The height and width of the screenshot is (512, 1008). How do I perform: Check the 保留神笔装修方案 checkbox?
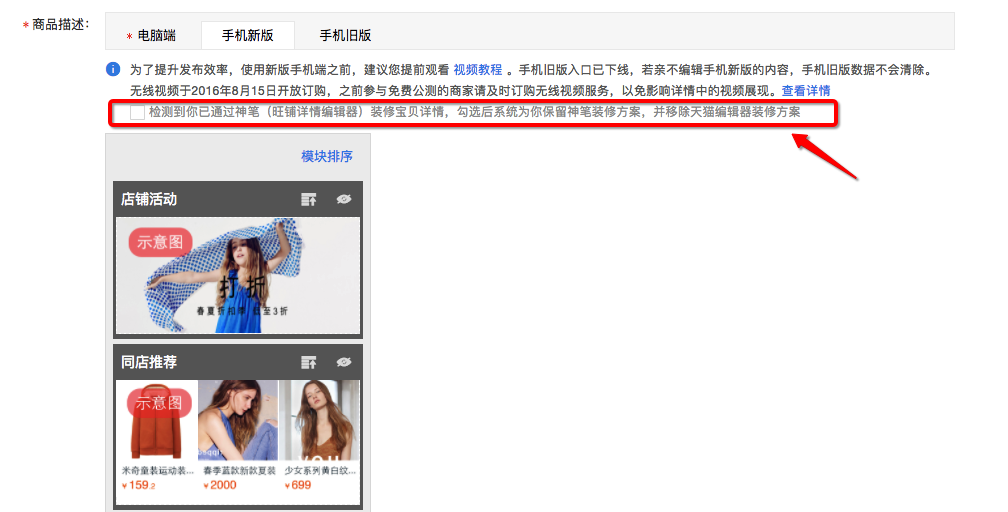coord(137,113)
